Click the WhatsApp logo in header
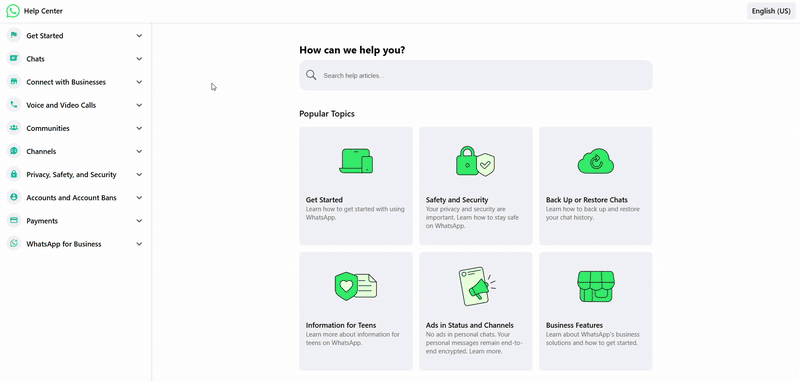 click(x=13, y=11)
